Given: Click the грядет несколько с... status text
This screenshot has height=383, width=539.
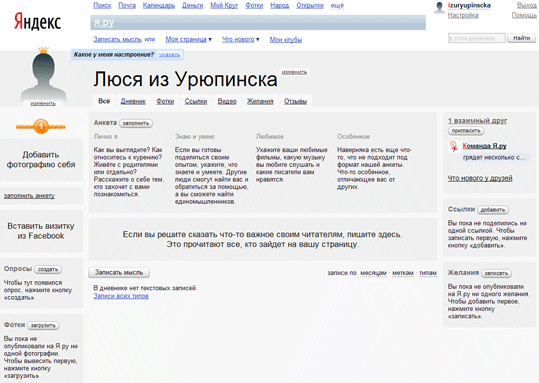Looking at the screenshot, I should pos(494,157).
